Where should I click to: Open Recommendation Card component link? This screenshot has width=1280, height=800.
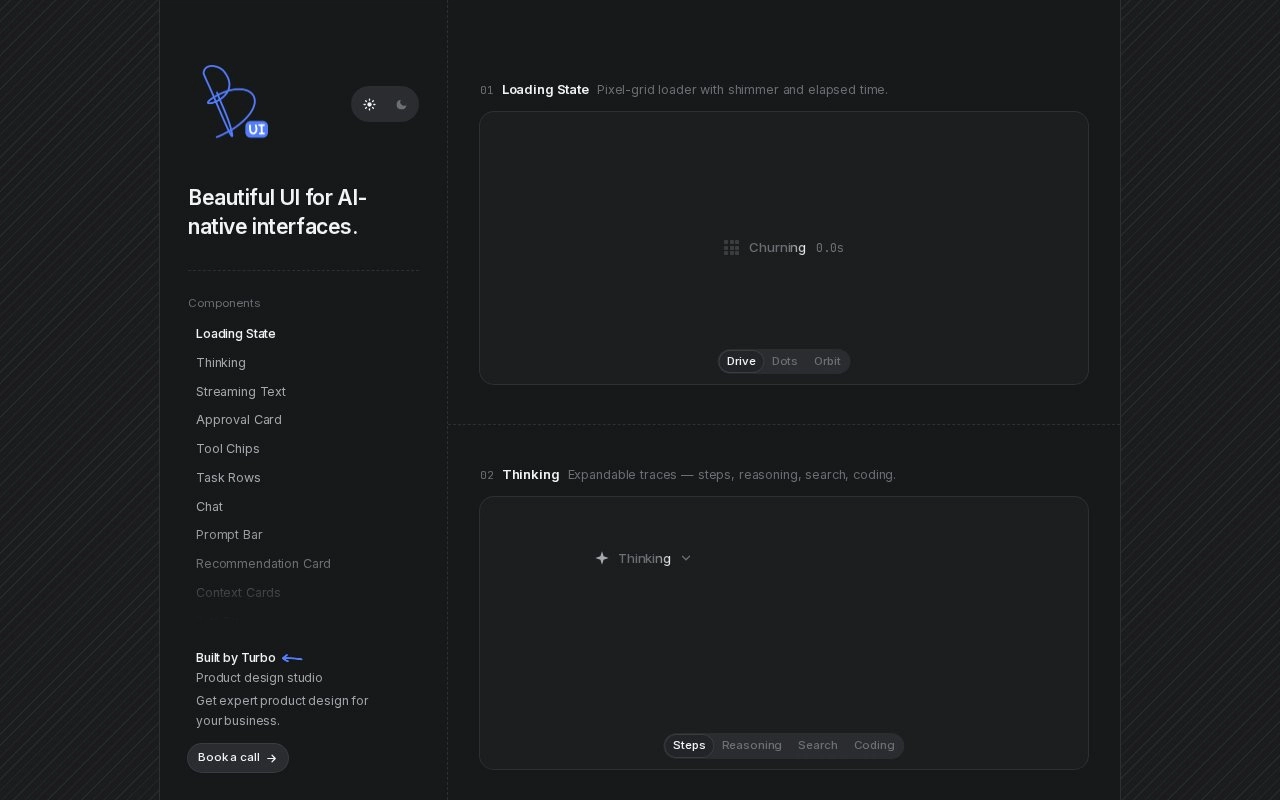click(x=263, y=564)
